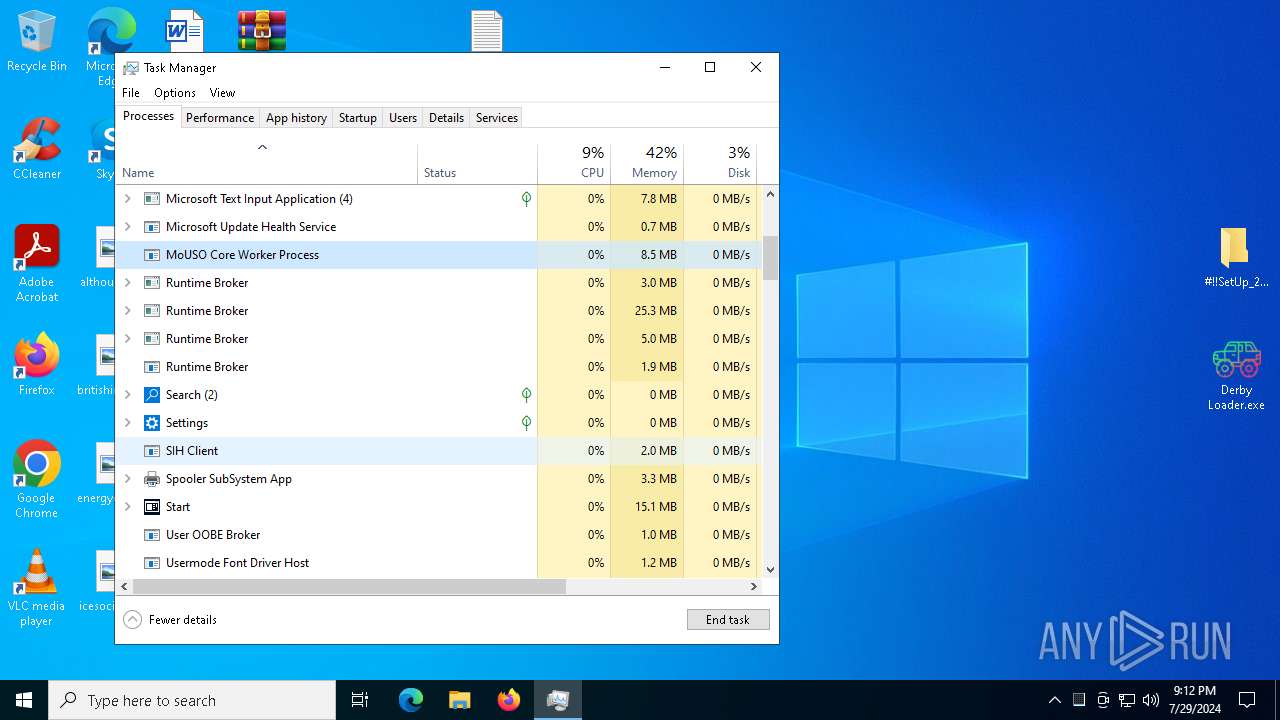Open Recycle Bin desktop icon
This screenshot has width=1280, height=720.
point(36,42)
